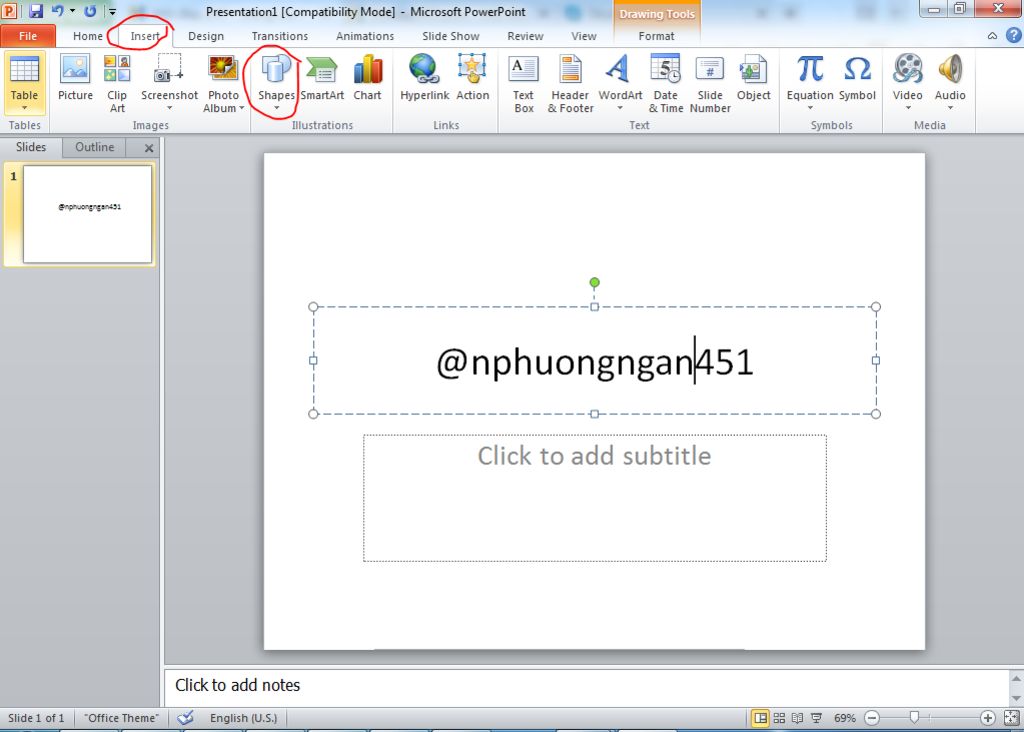Insert an embedded Object
Screen dimensions: 1024x732
point(753,78)
